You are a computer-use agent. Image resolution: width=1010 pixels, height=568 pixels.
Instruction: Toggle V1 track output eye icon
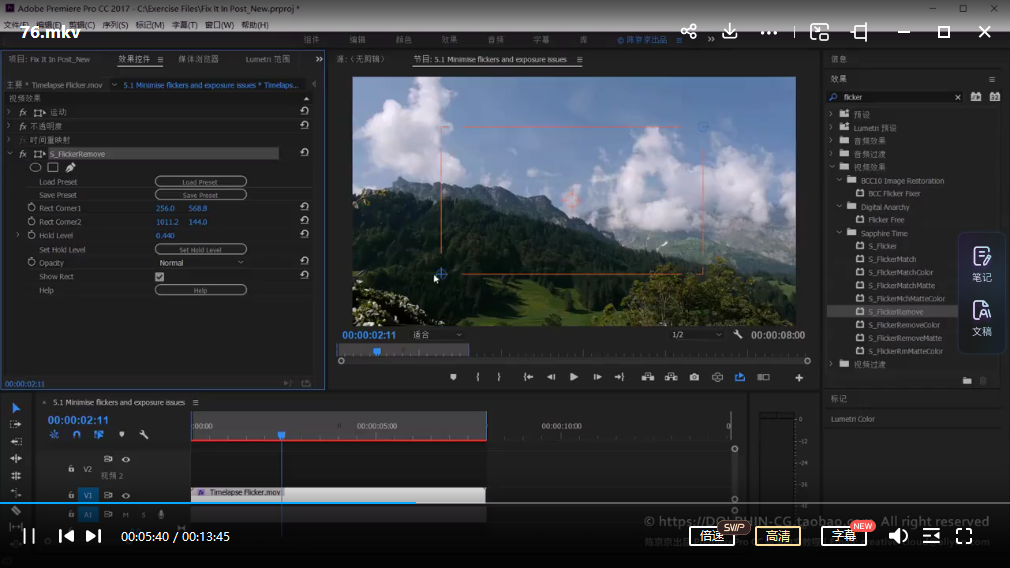click(126, 496)
